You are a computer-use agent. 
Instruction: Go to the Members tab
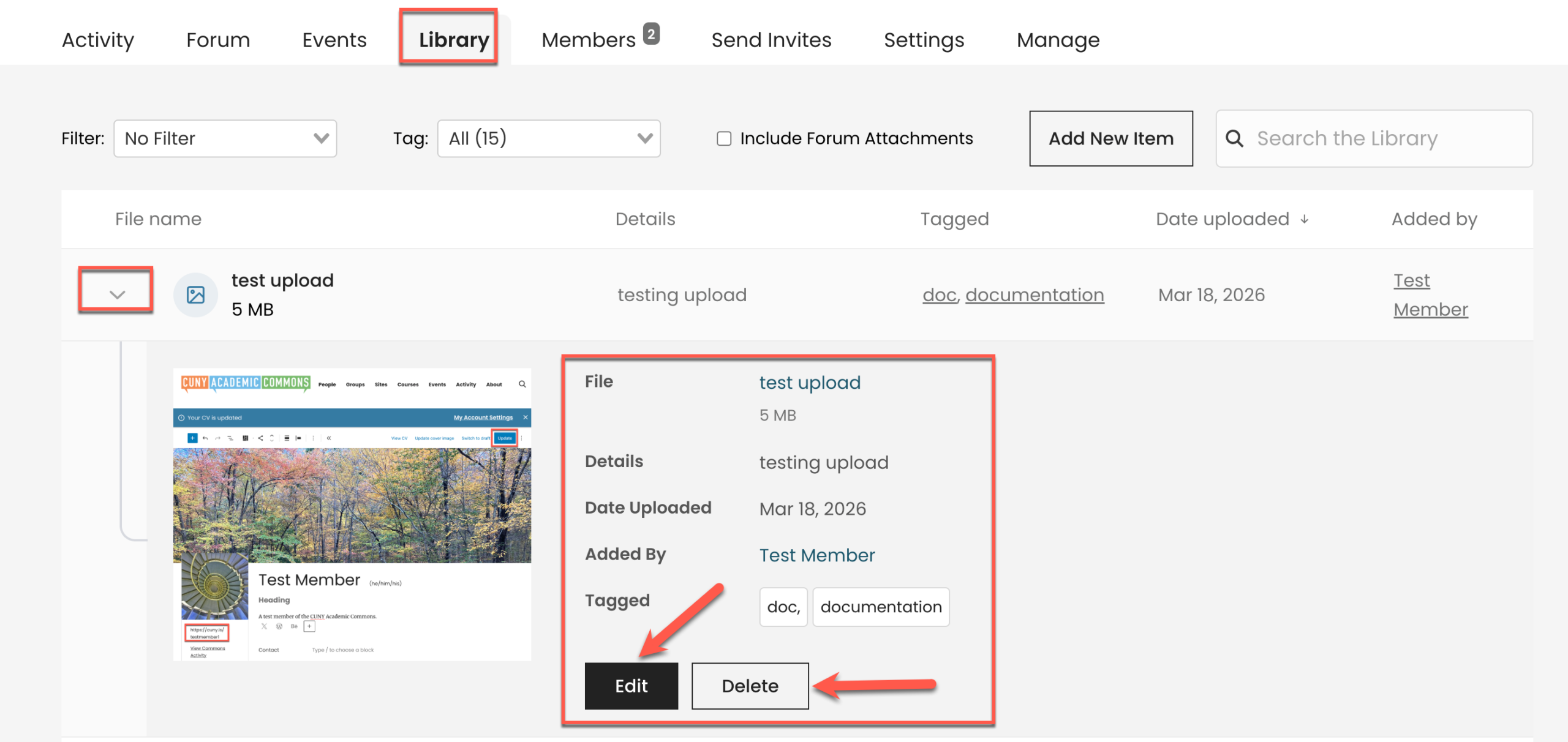tap(589, 40)
